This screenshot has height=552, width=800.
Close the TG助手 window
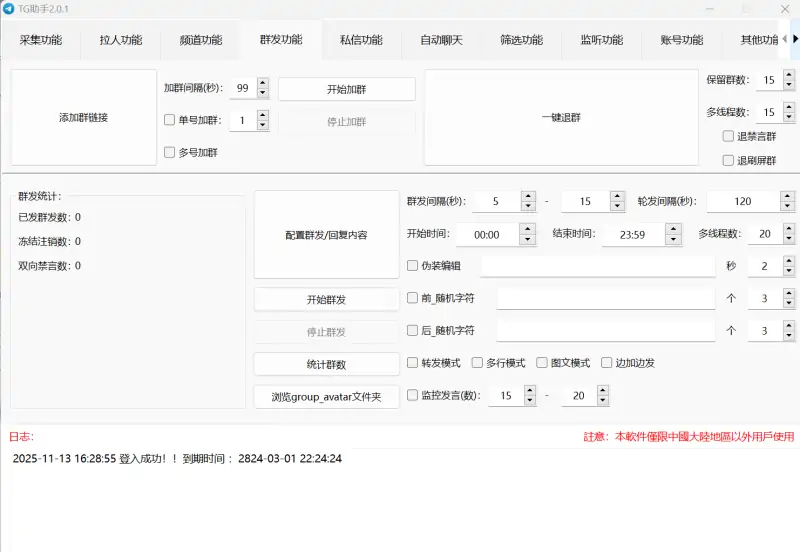click(785, 9)
